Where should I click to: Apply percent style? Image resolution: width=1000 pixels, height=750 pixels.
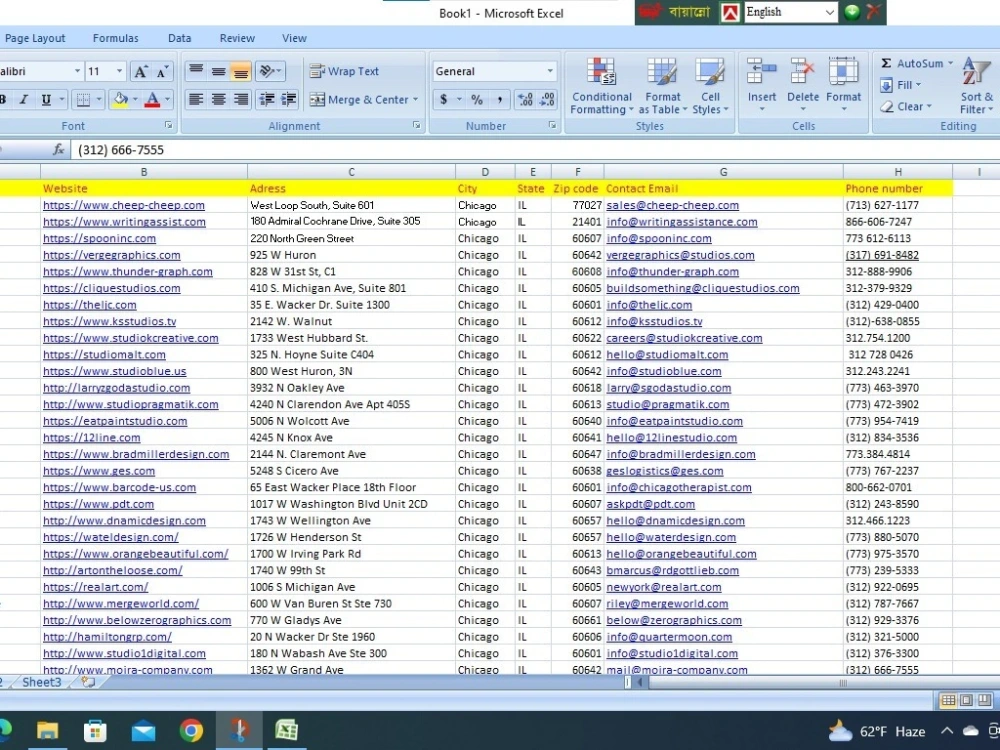point(476,99)
